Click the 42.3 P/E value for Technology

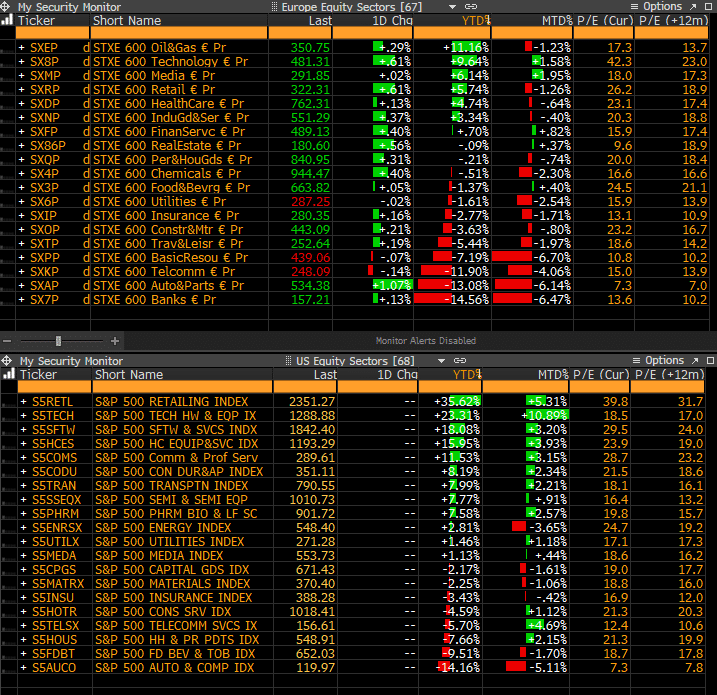[619, 61]
